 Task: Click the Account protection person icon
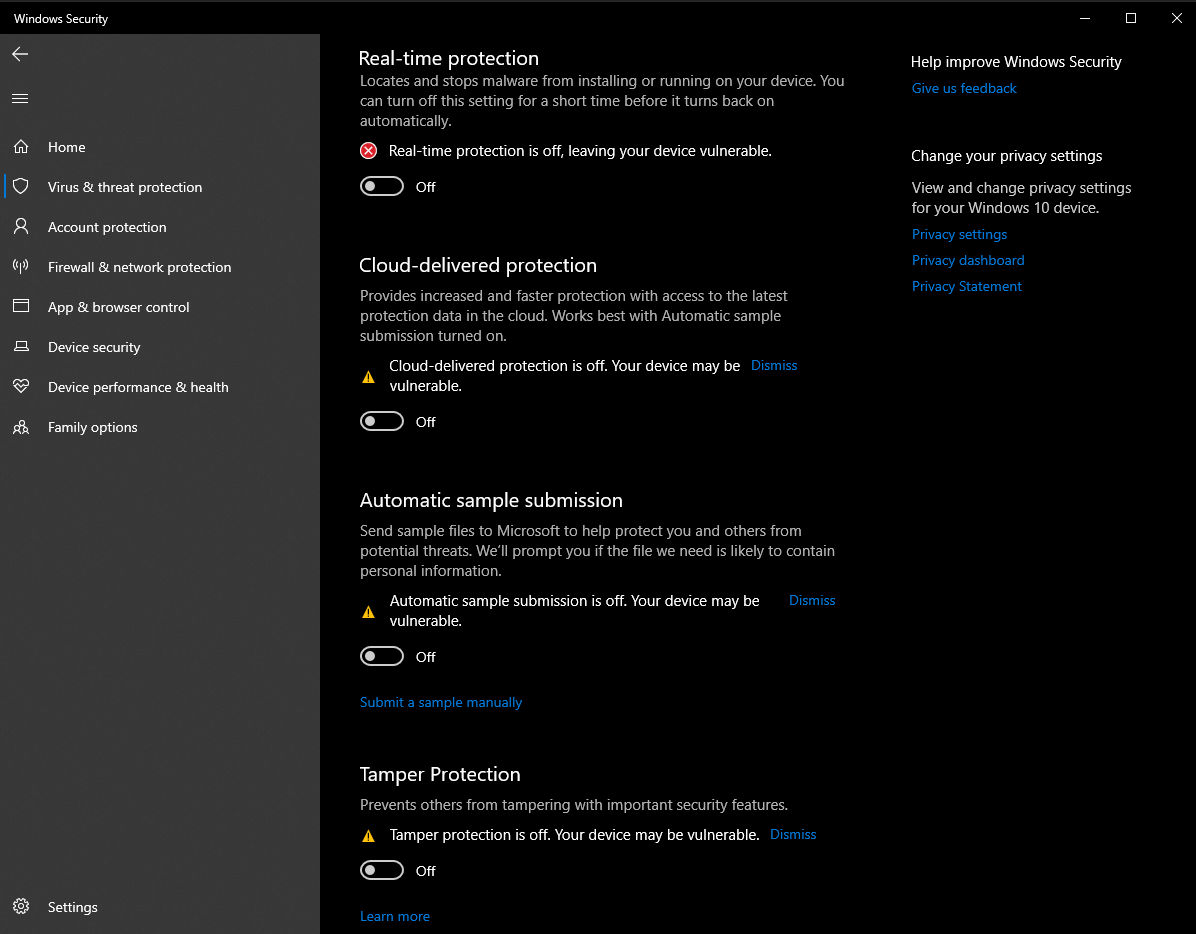[x=20, y=227]
